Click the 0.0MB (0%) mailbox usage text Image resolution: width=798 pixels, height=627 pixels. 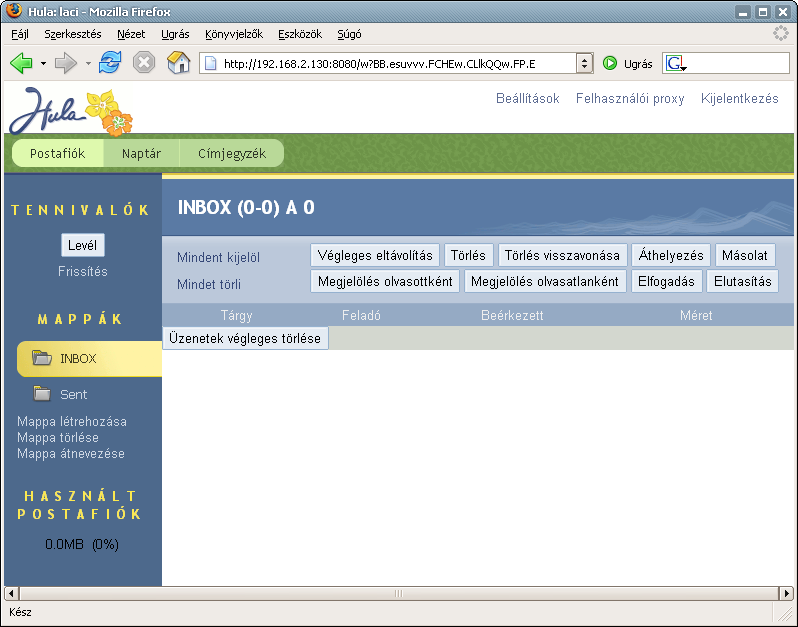(x=82, y=544)
